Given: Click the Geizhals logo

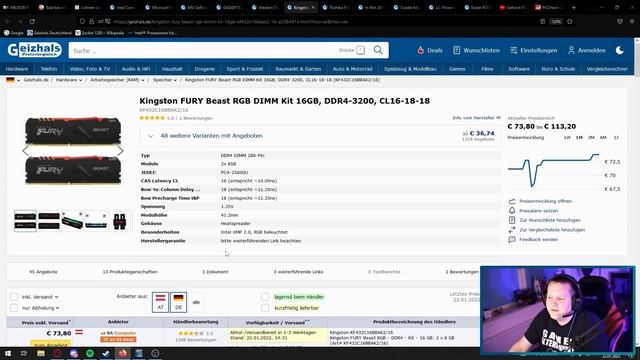Looking at the screenshot, I should tap(35, 50).
